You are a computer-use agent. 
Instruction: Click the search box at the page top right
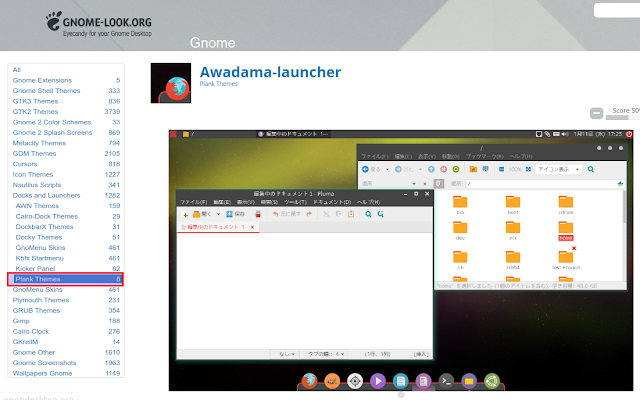tap(617, 10)
